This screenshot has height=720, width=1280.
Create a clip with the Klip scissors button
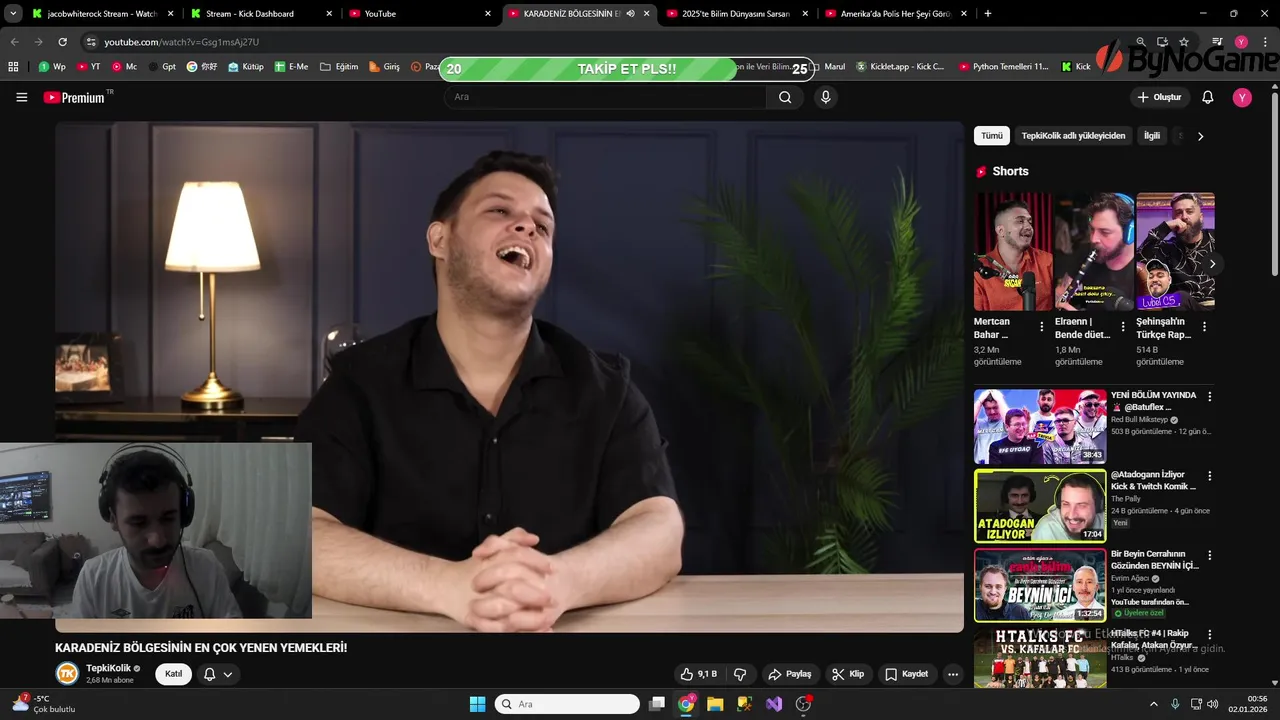pos(848,674)
